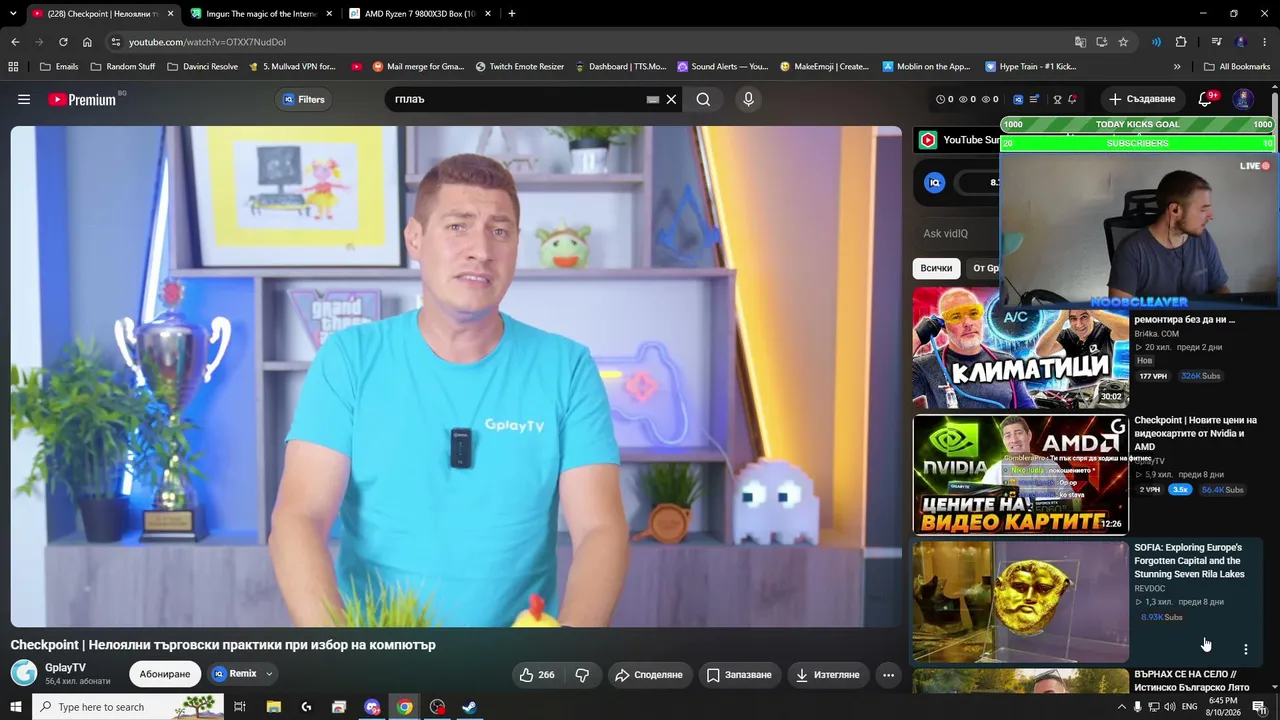The width and height of the screenshot is (1280, 720).
Task: Expand the Remix dropdown chevron
Action: coord(269,674)
